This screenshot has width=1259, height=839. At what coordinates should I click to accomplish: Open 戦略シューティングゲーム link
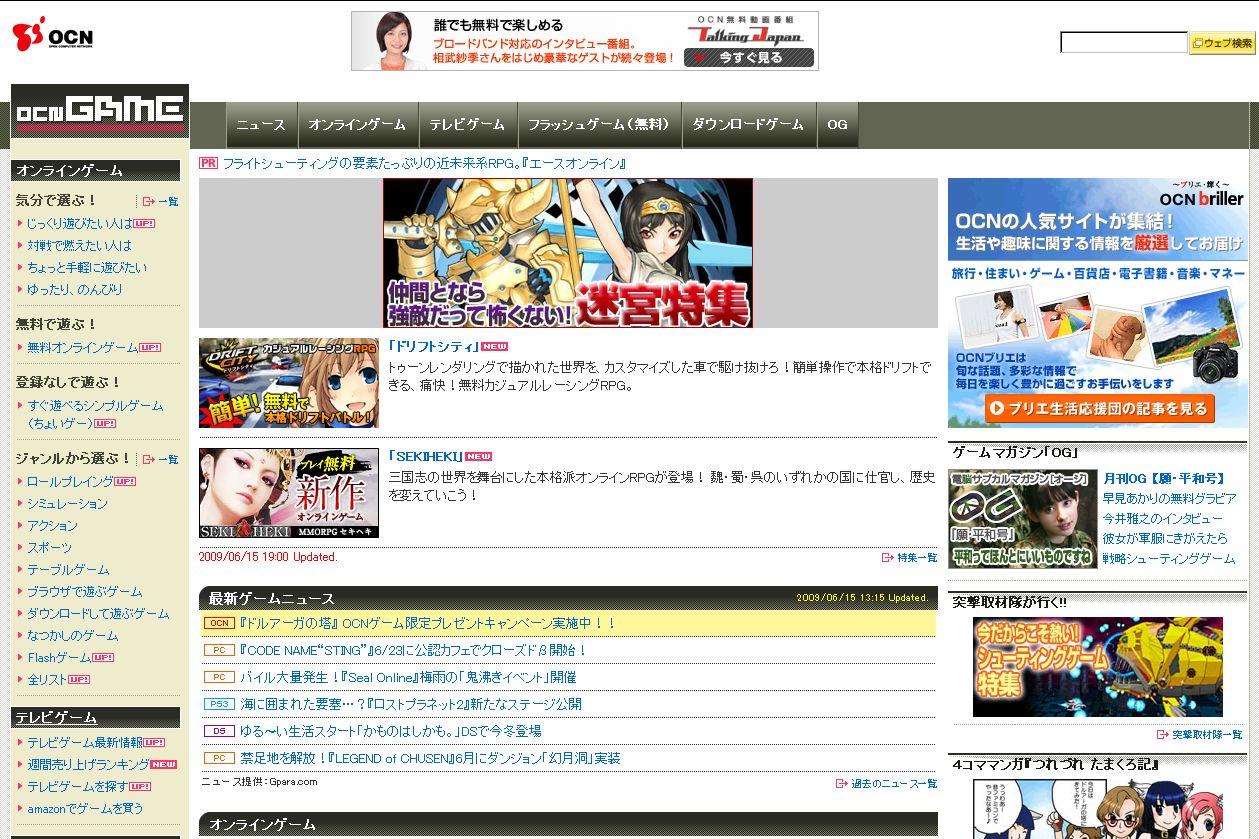(1169, 558)
